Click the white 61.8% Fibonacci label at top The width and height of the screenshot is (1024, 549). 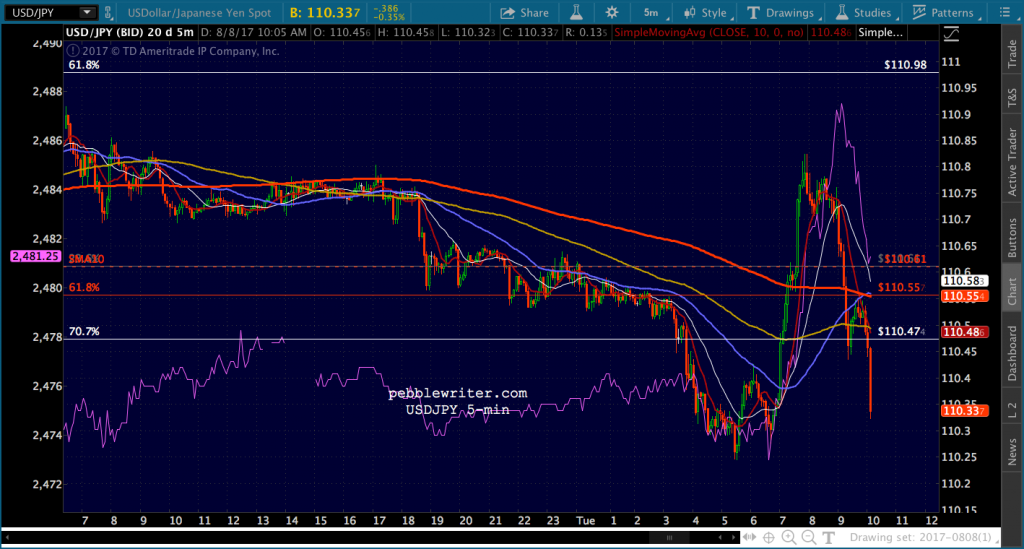[x=84, y=65]
